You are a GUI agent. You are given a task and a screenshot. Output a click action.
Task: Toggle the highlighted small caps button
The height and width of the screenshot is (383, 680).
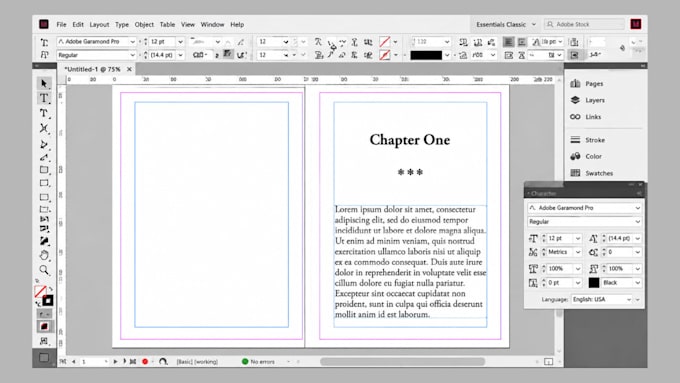point(228,54)
